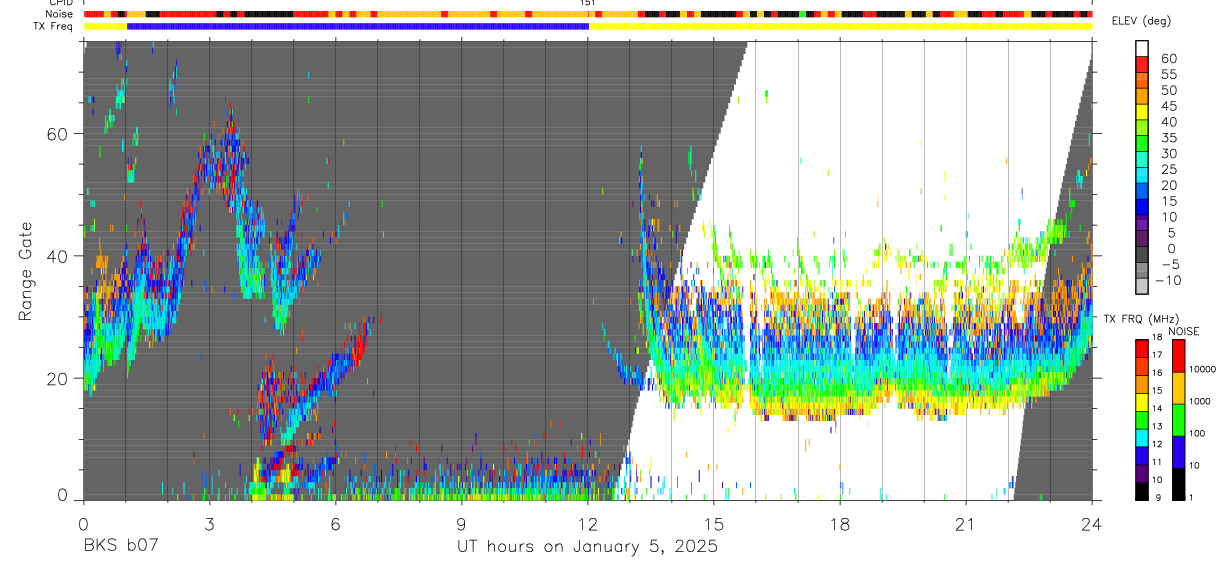
Task: Click the NOISE color scale bar
Action: click(x=1180, y=419)
